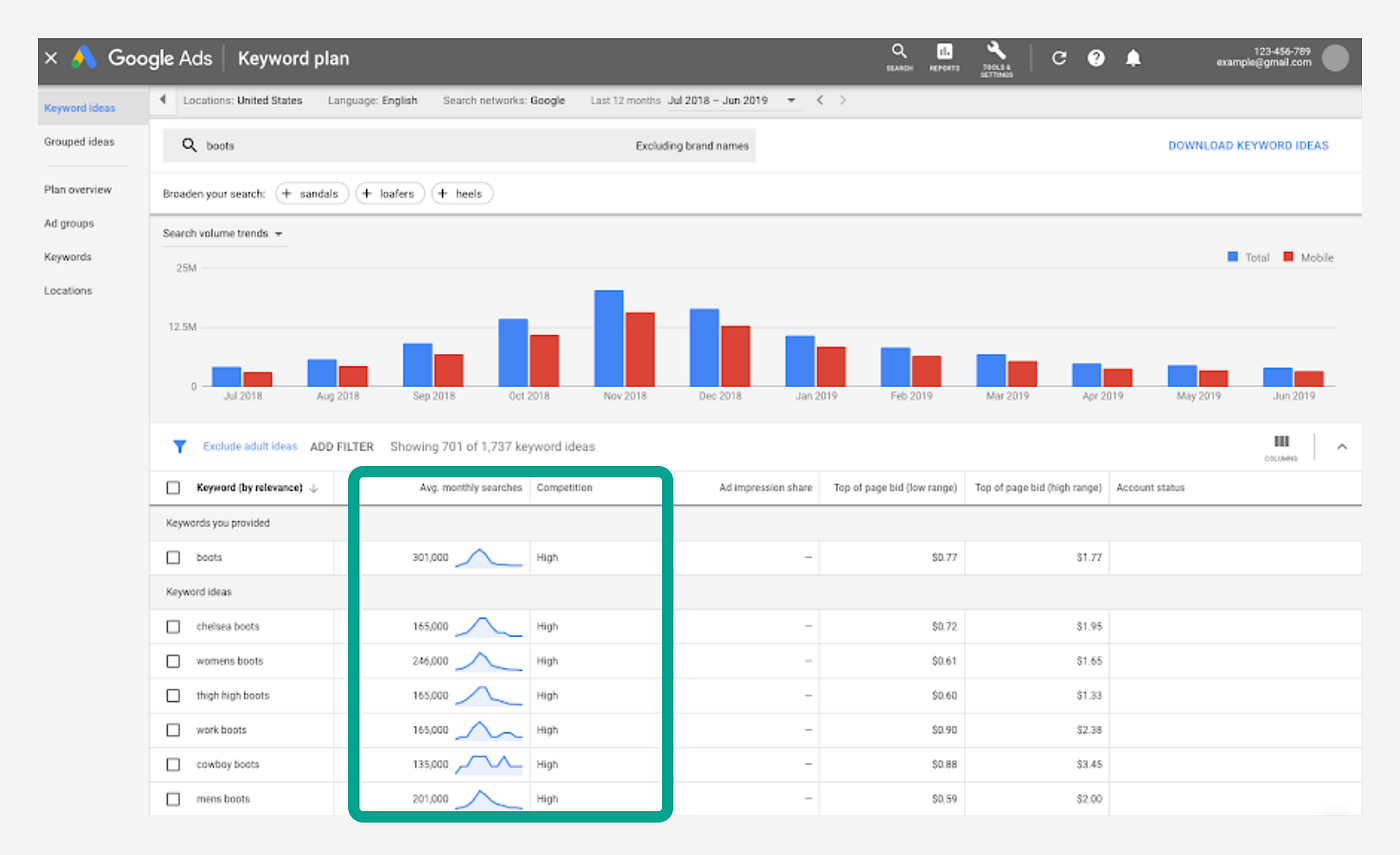Click Download Keyword Ideas link
The height and width of the screenshot is (855, 1400).
point(1248,146)
